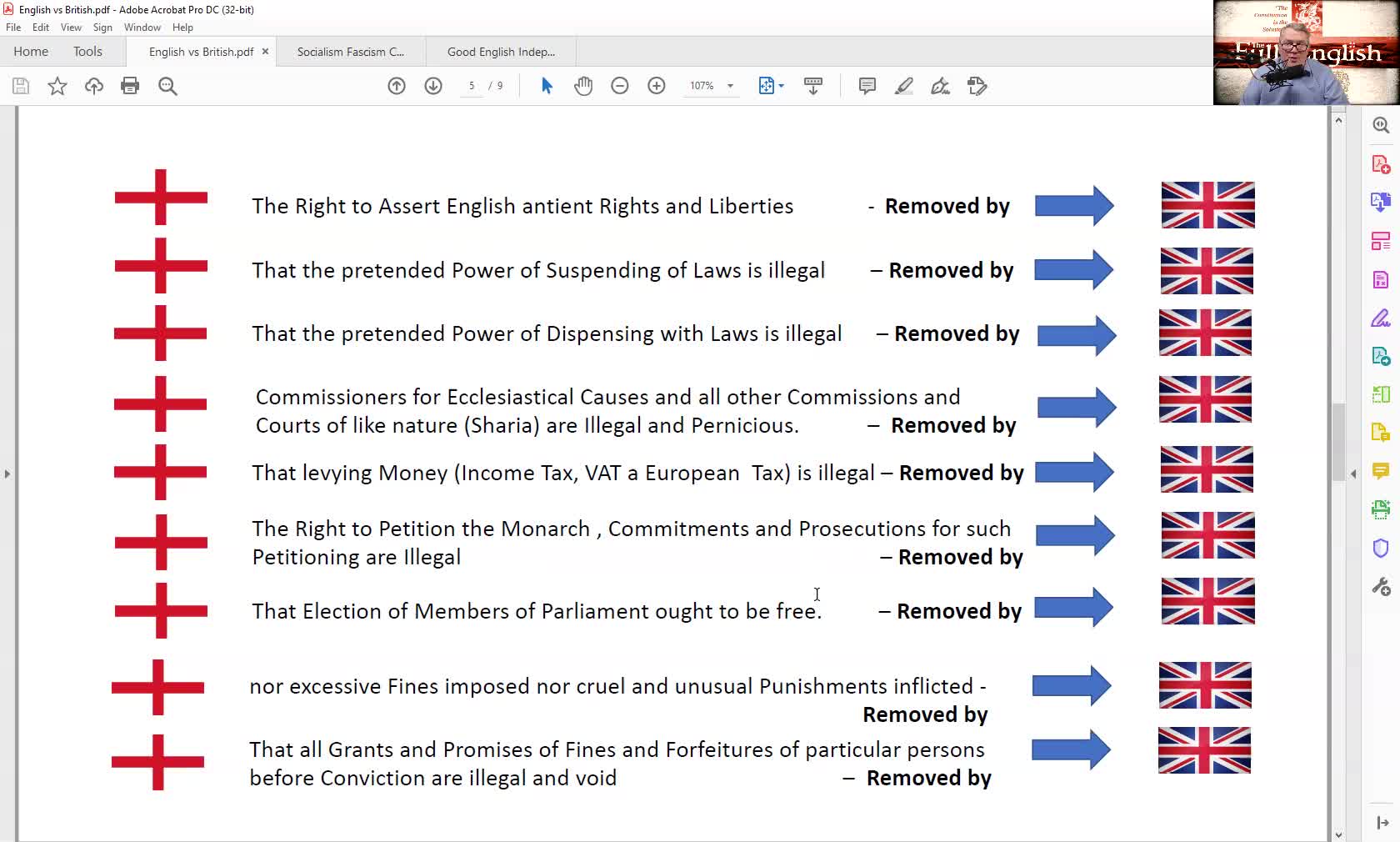Open the Fill & Sign tool in right pane
The width and height of the screenshot is (1400, 842).
[1381, 318]
